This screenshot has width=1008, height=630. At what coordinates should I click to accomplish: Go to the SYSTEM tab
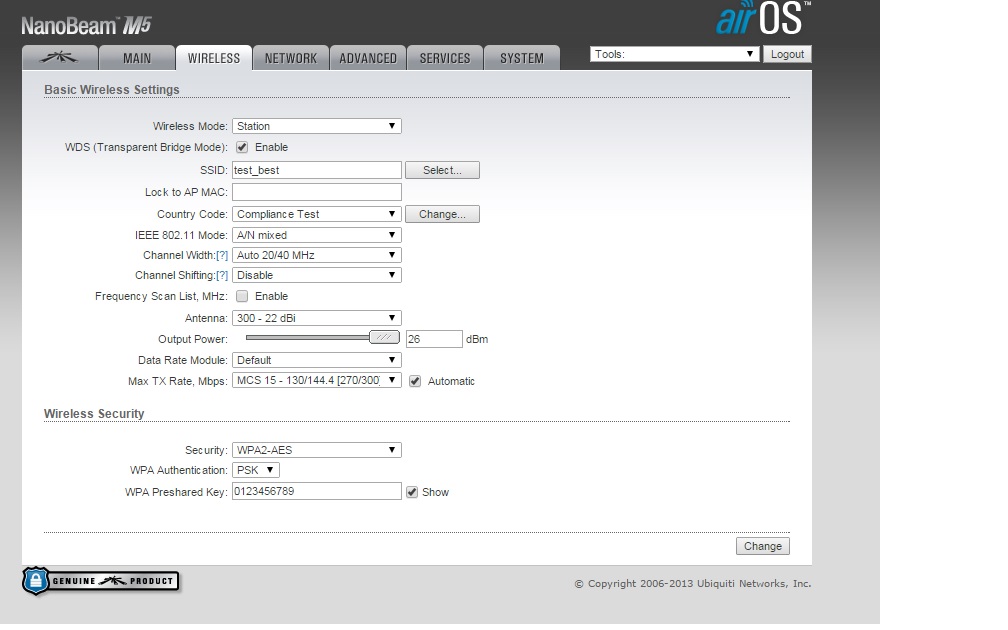coord(522,58)
